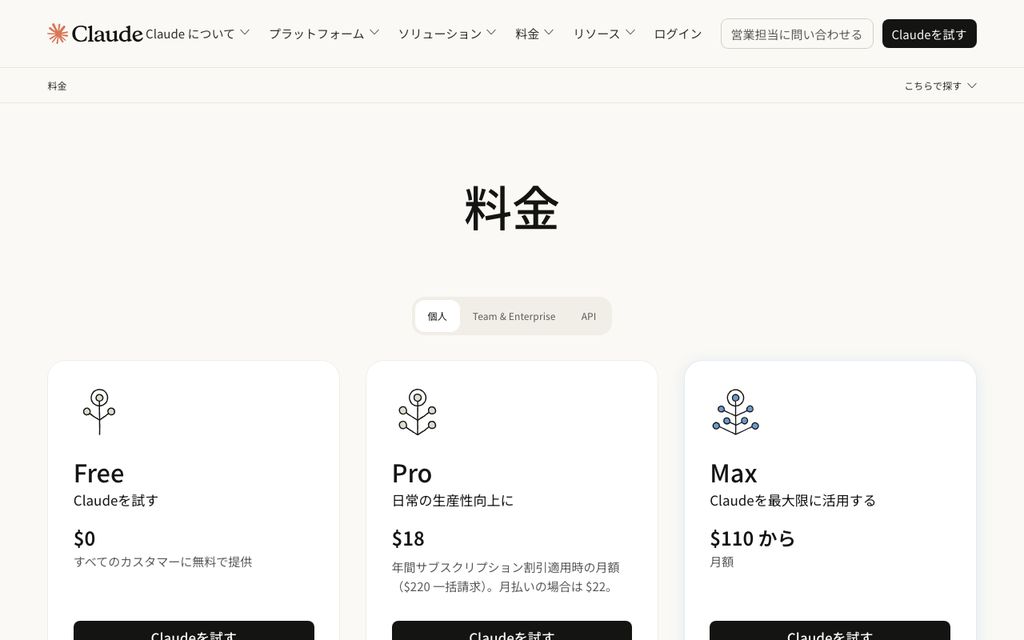The height and width of the screenshot is (640, 1024).
Task: Click the Free card 'Claudeを試す' subtitle
Action: pos(116,500)
